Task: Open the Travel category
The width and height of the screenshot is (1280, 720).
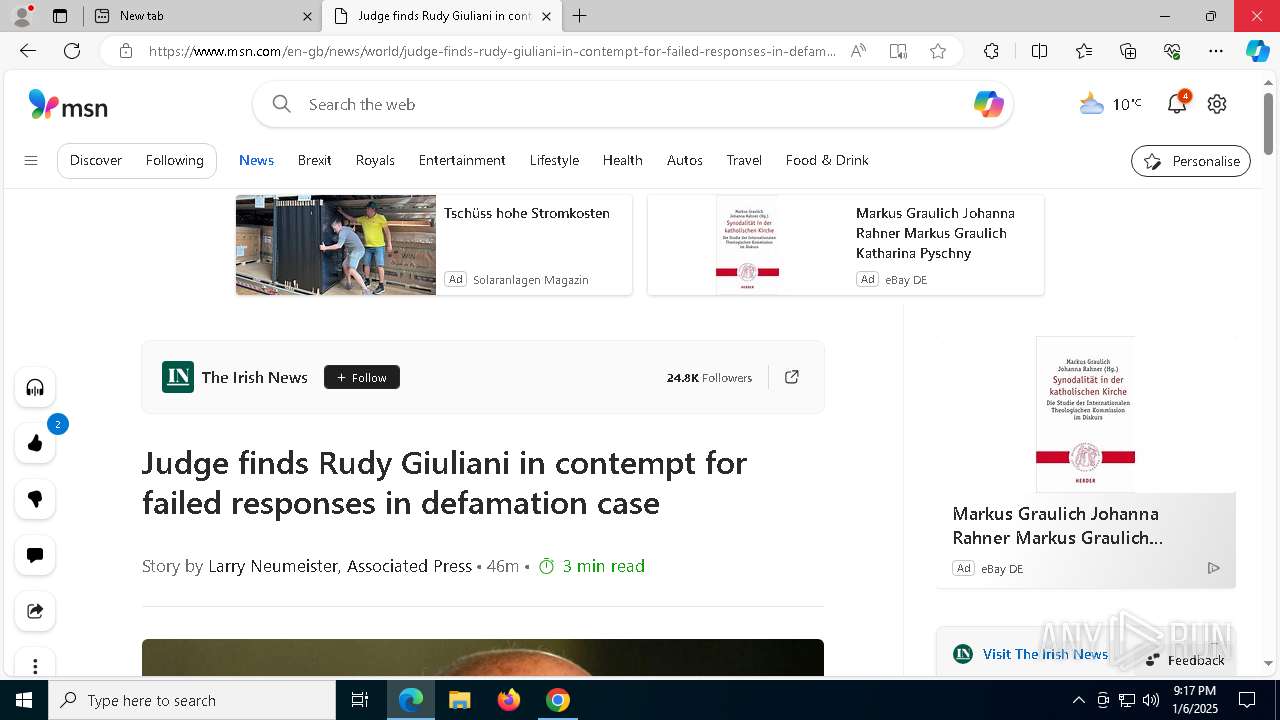Action: 744,160
